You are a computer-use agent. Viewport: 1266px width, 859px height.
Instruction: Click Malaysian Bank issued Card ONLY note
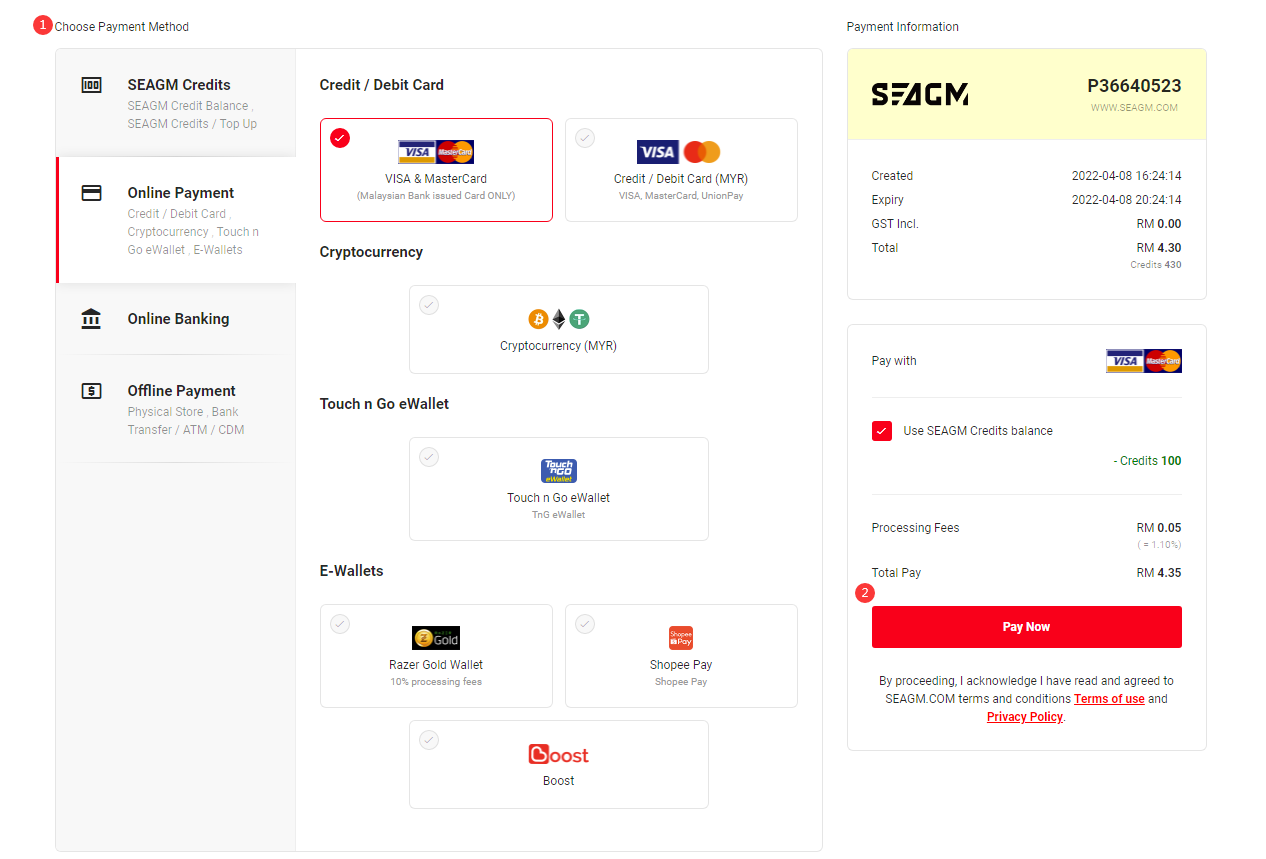click(436, 196)
